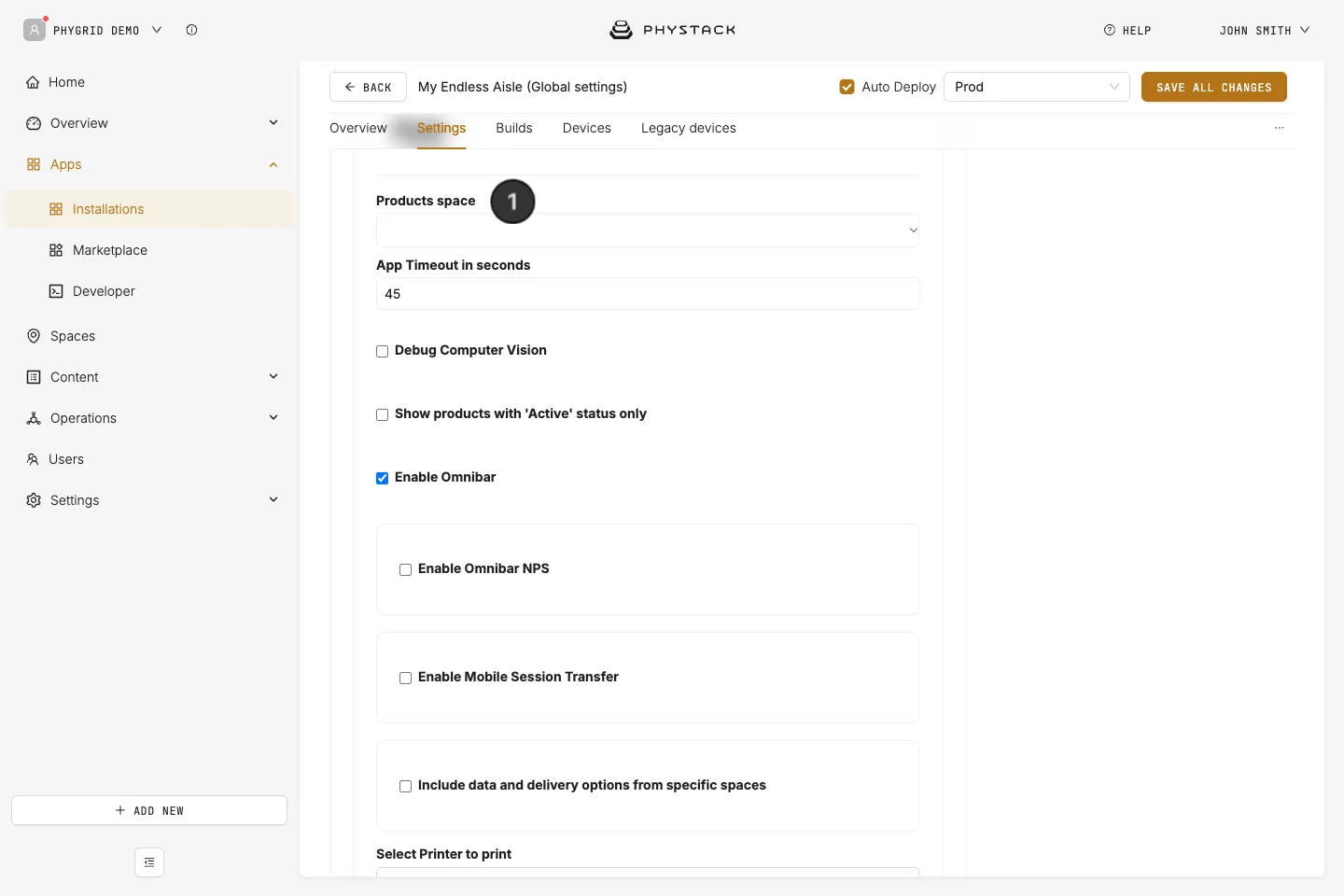Click the App Timeout in seconds field
Screen dimensions: 1344x896
[648, 294]
